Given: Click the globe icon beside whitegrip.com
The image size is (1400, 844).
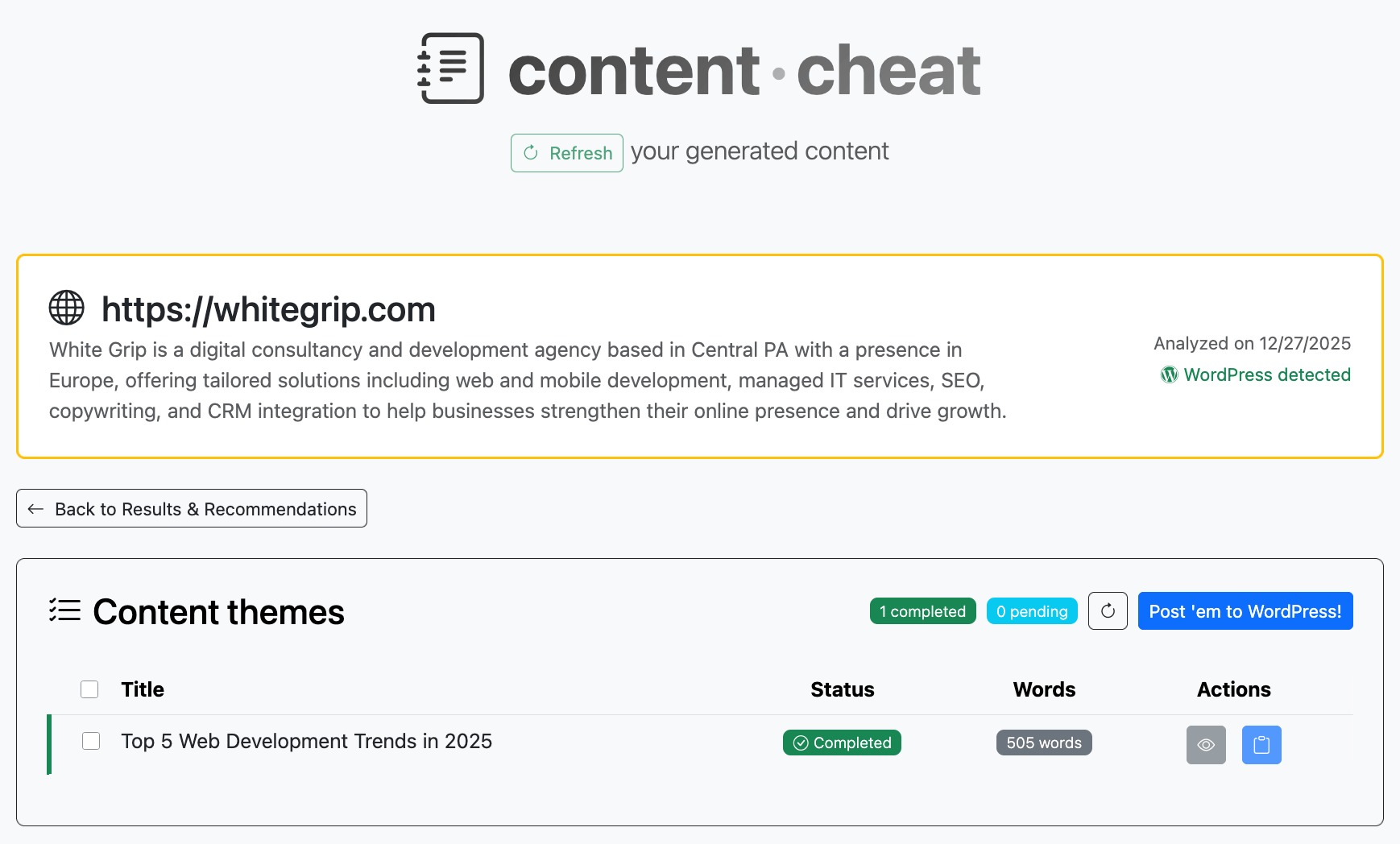Looking at the screenshot, I should [x=66, y=308].
